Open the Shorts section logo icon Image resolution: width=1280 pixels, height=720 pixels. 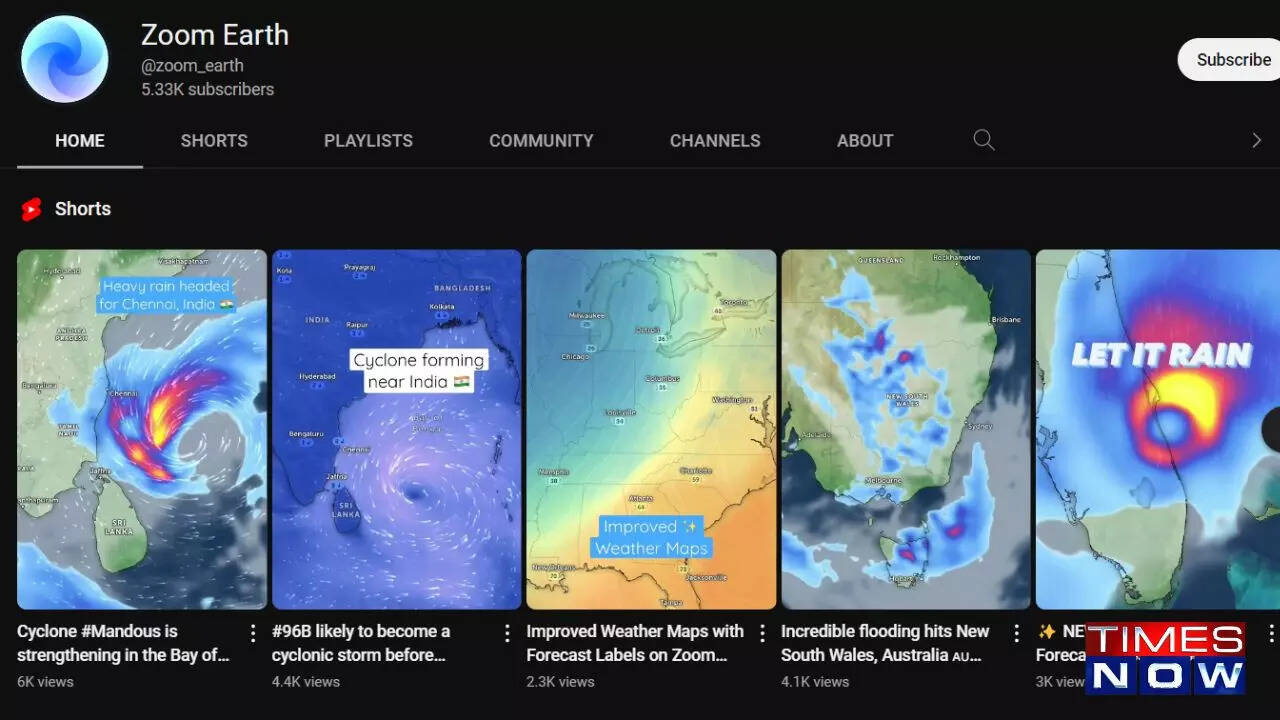32,209
